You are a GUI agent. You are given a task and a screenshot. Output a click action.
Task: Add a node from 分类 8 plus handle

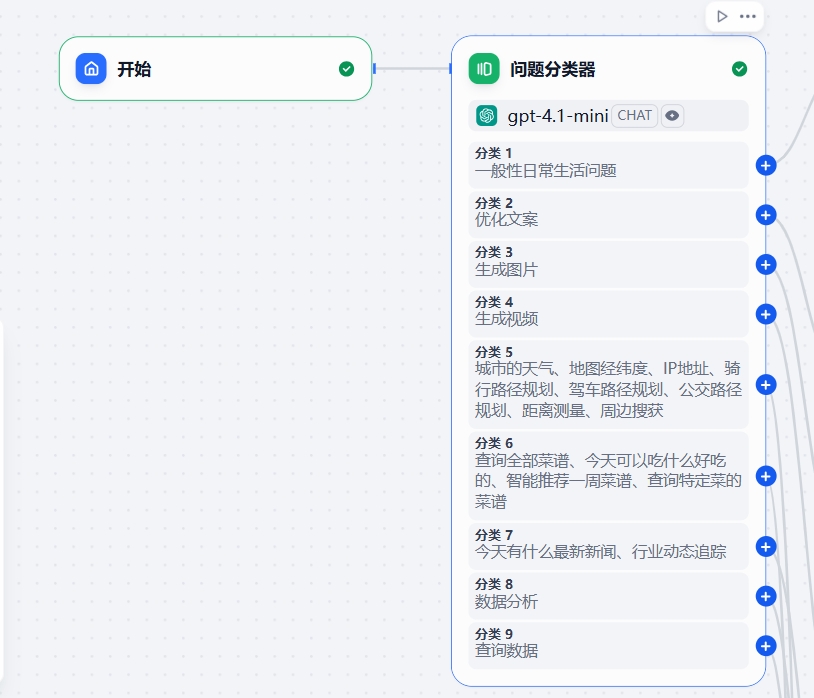point(766,596)
